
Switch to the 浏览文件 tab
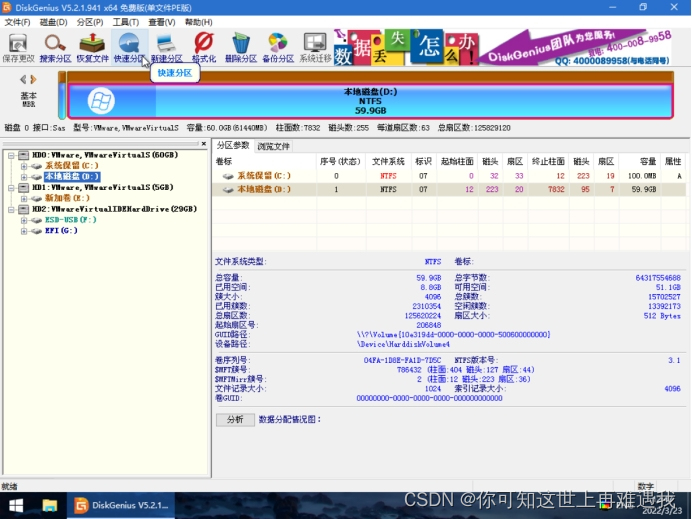[273, 147]
